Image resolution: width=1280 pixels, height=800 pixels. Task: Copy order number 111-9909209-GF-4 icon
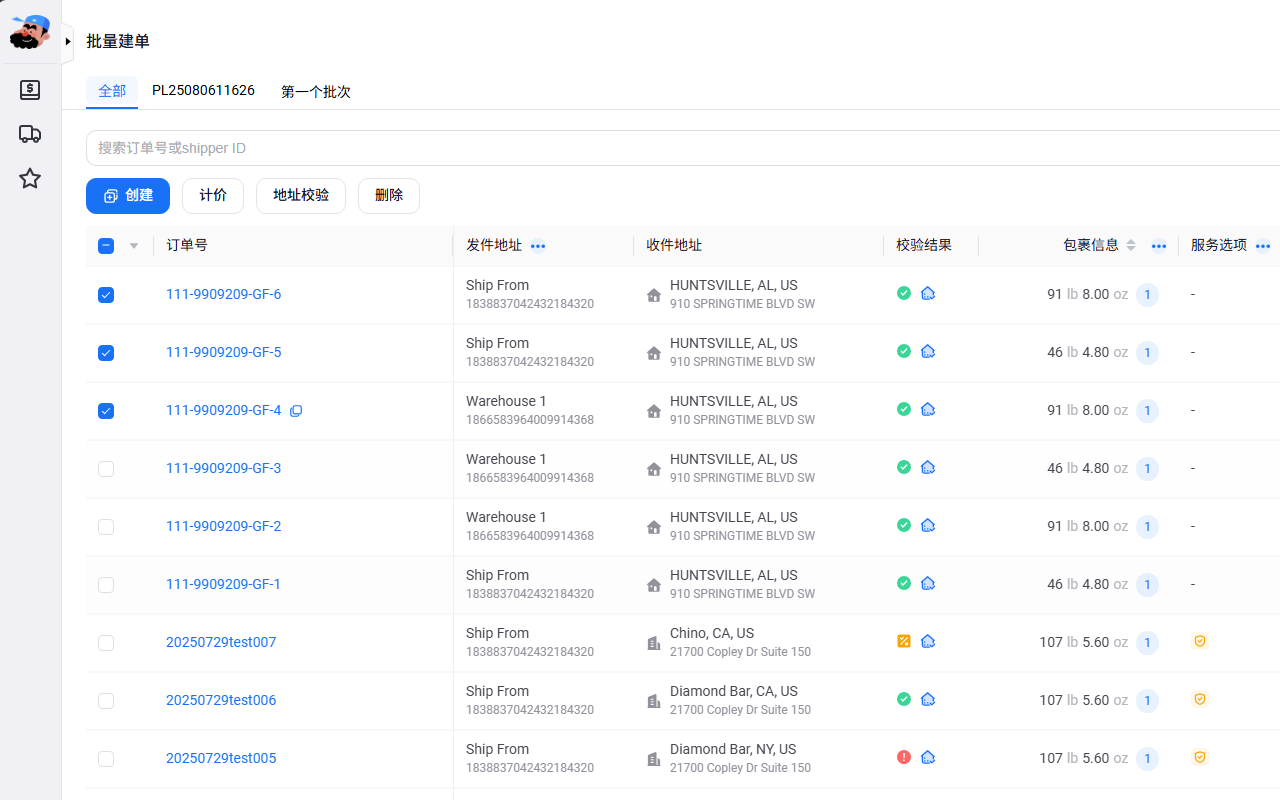[296, 411]
